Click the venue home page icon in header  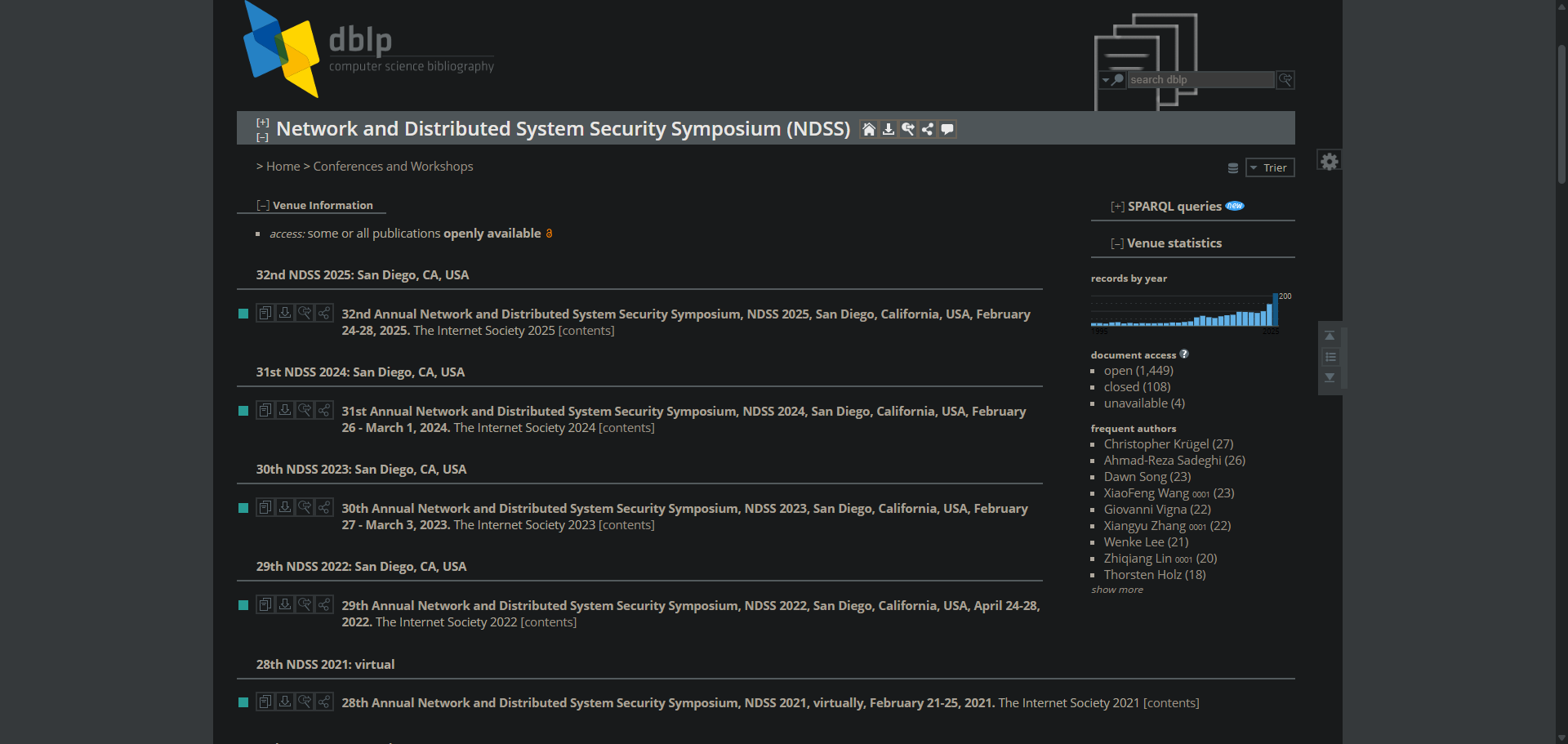869,129
